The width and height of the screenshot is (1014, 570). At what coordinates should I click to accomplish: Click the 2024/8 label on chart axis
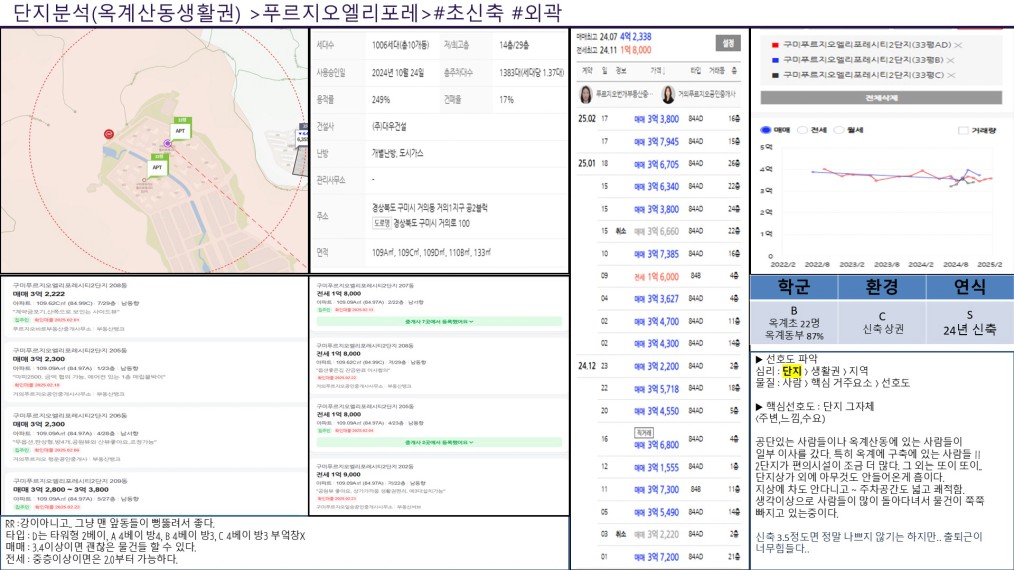pos(955,265)
